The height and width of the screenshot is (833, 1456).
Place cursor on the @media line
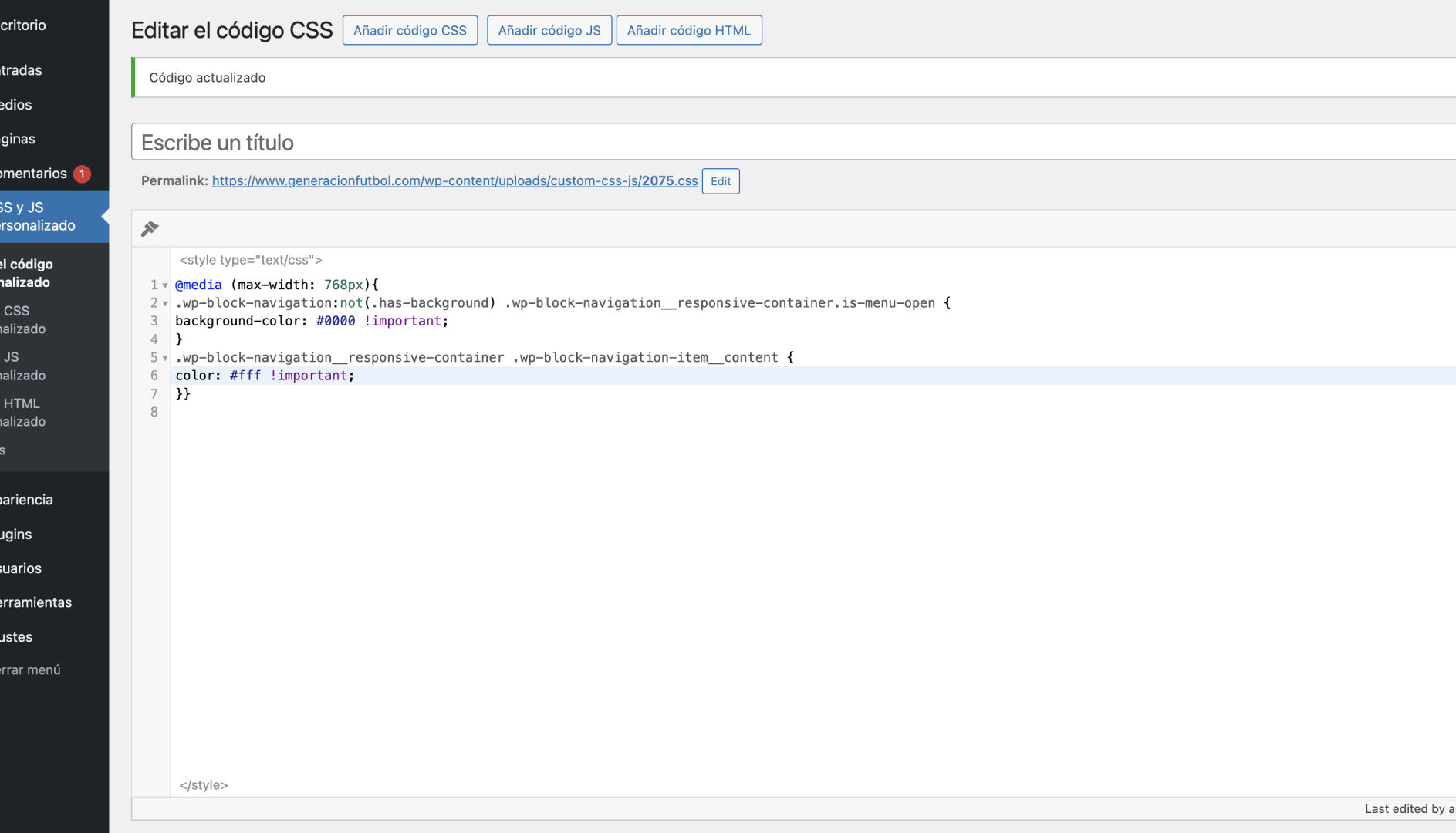coord(277,285)
